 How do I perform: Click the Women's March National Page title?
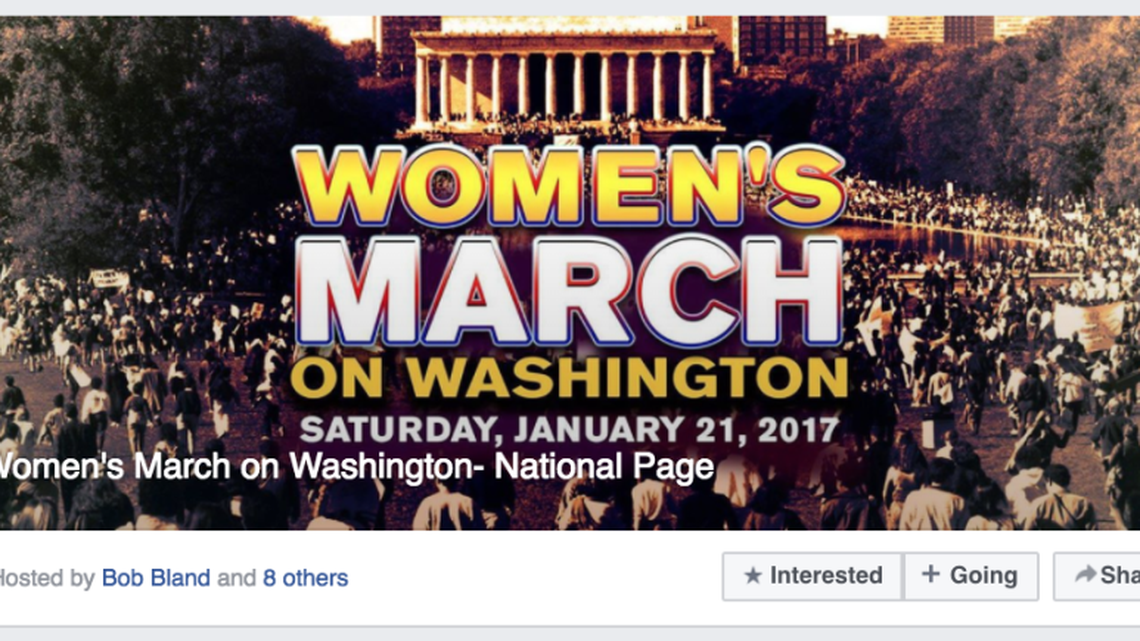(356, 467)
